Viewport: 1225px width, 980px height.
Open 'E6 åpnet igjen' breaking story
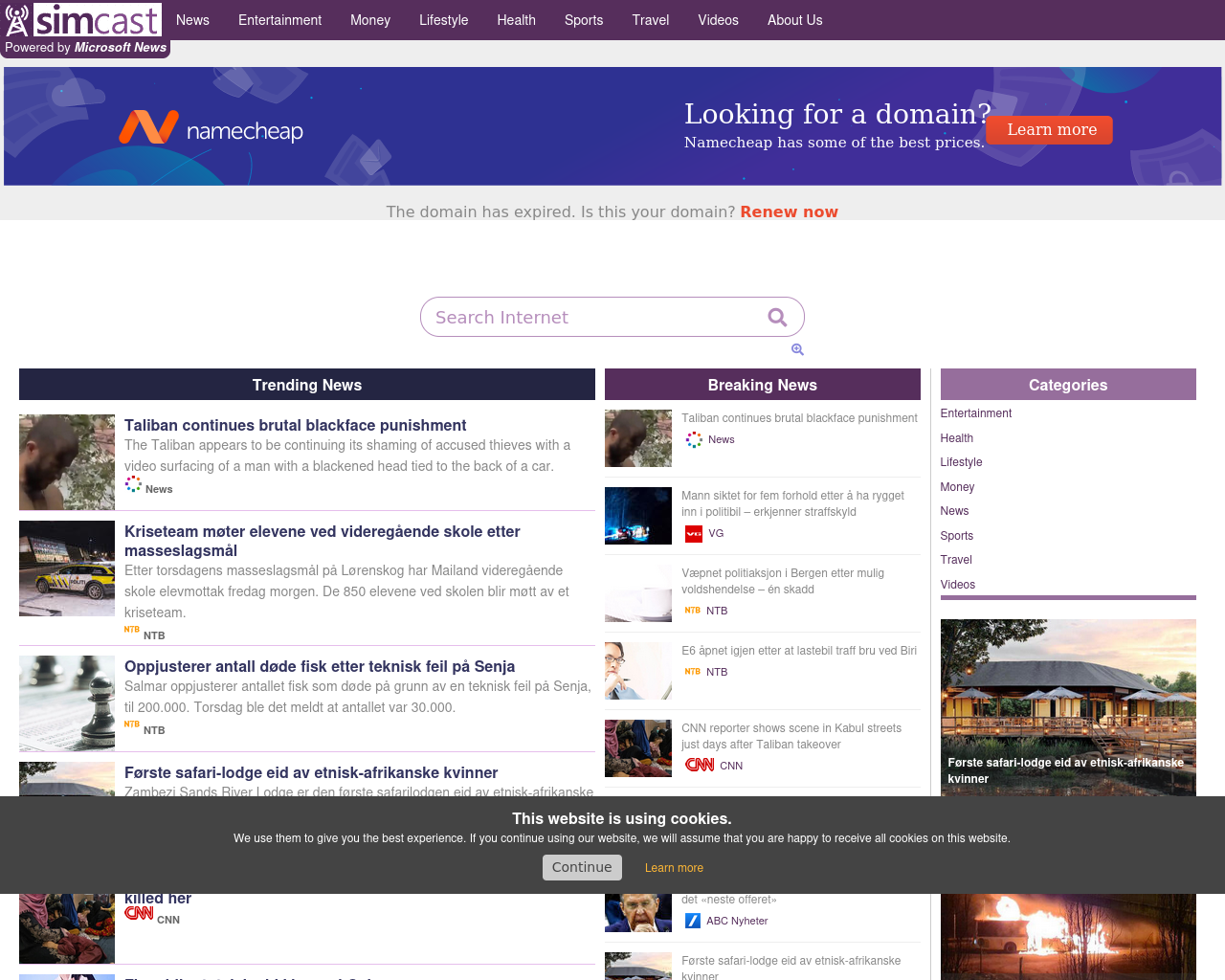[x=799, y=651]
